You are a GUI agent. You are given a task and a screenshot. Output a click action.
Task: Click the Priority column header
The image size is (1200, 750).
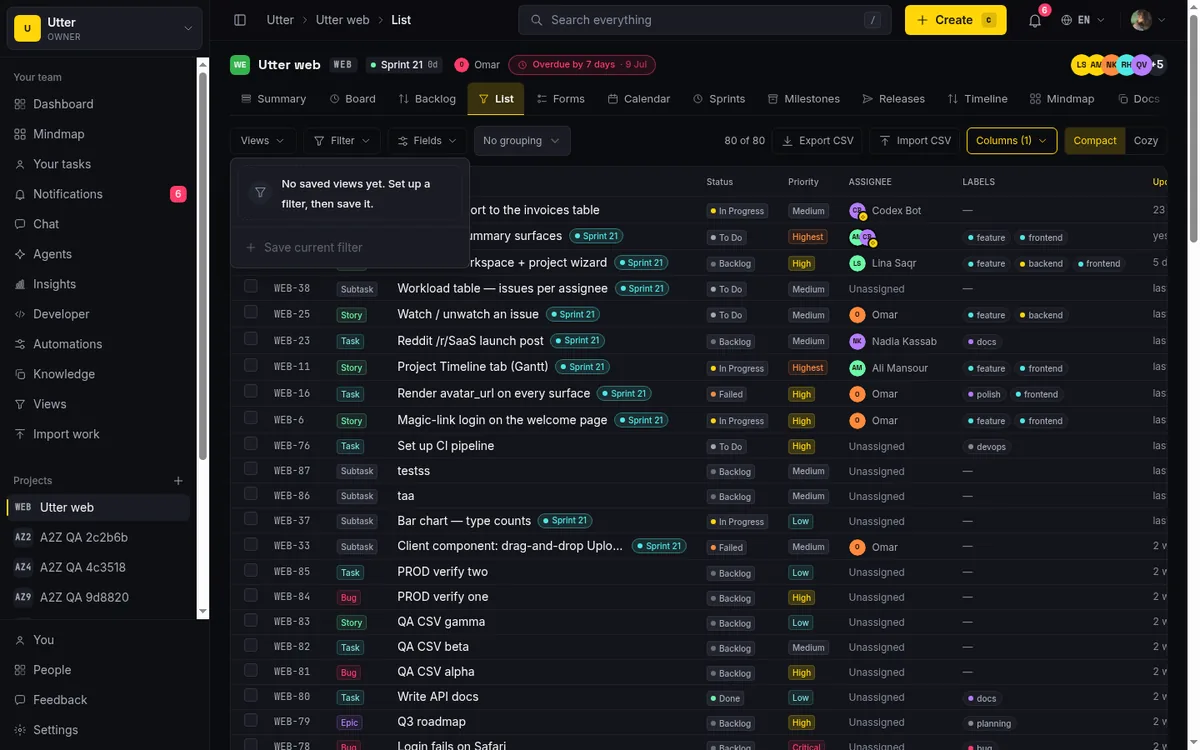(x=803, y=182)
